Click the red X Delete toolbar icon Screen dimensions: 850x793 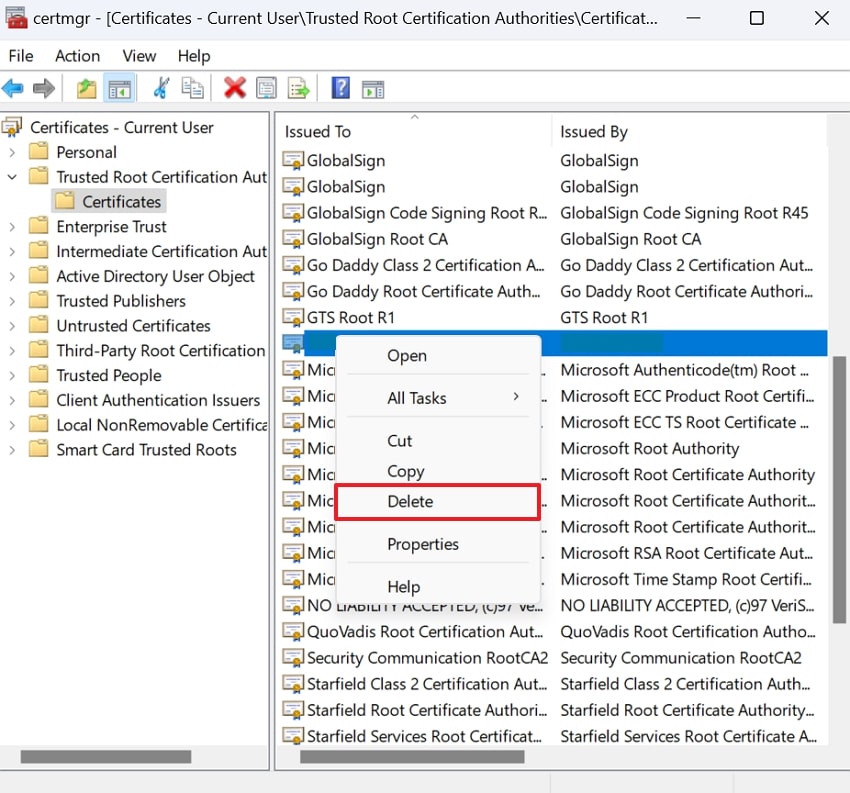[235, 88]
